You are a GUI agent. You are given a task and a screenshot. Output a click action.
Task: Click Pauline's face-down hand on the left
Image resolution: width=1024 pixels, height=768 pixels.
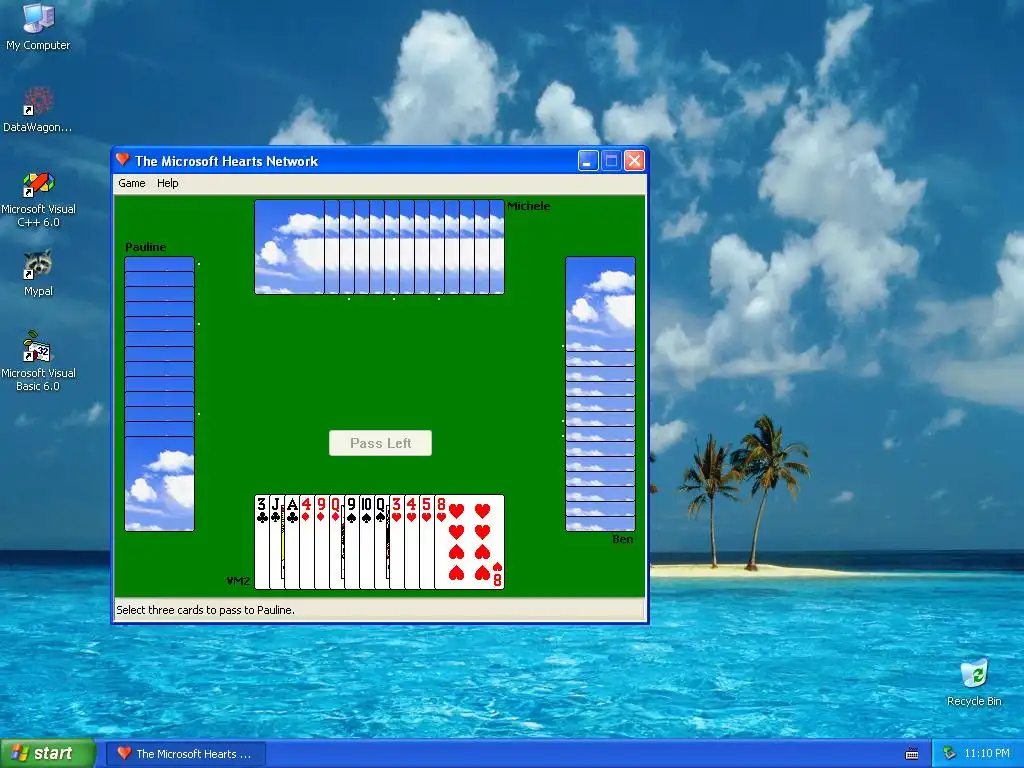(x=159, y=394)
